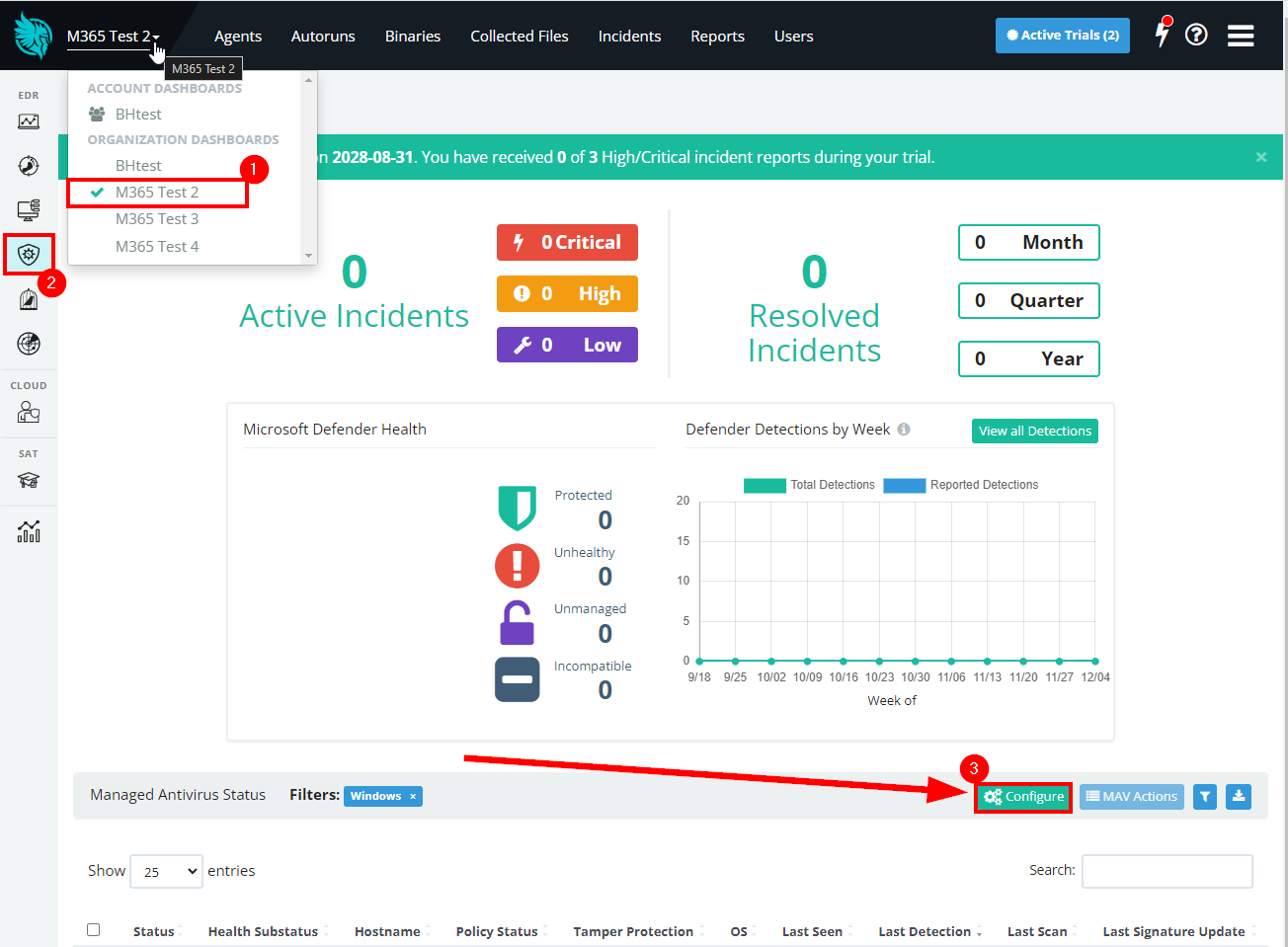Select BHtest under Organization Dashboards
Viewport: 1288px width, 947px height.
138,166
